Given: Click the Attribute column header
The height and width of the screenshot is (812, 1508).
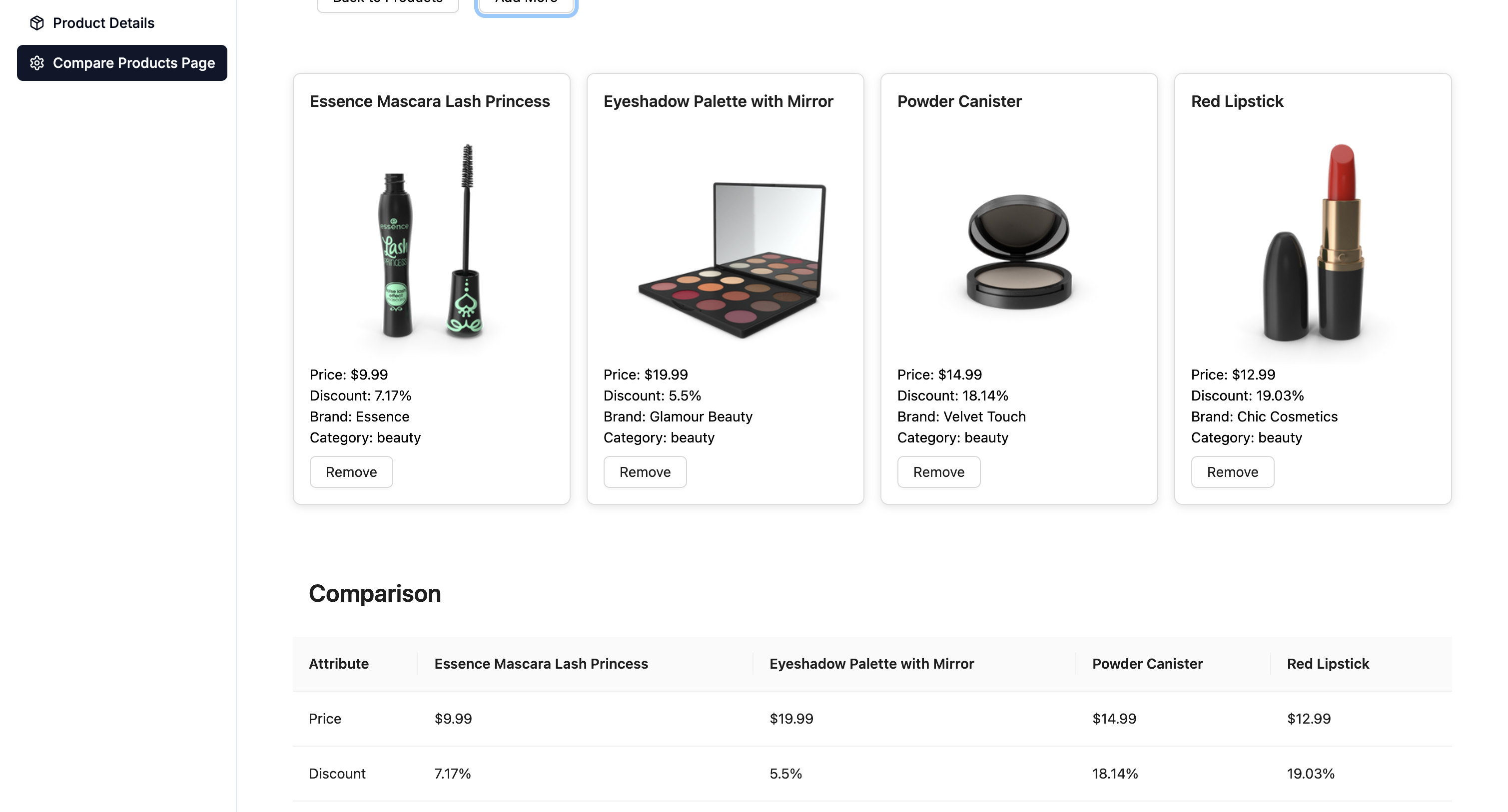Looking at the screenshot, I should (x=338, y=663).
